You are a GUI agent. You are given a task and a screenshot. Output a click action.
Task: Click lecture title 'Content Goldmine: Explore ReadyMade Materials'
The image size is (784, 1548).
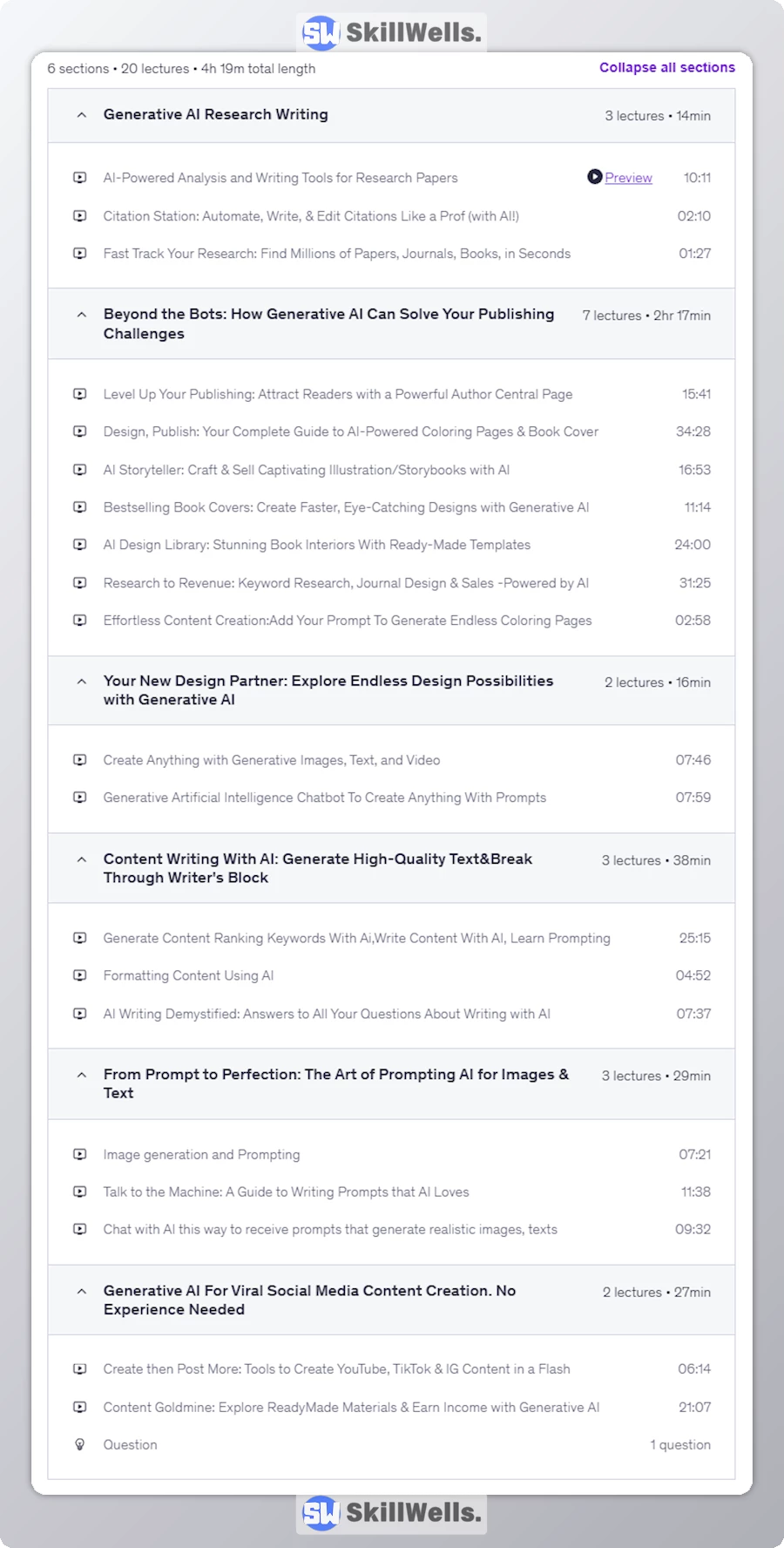[351, 1407]
